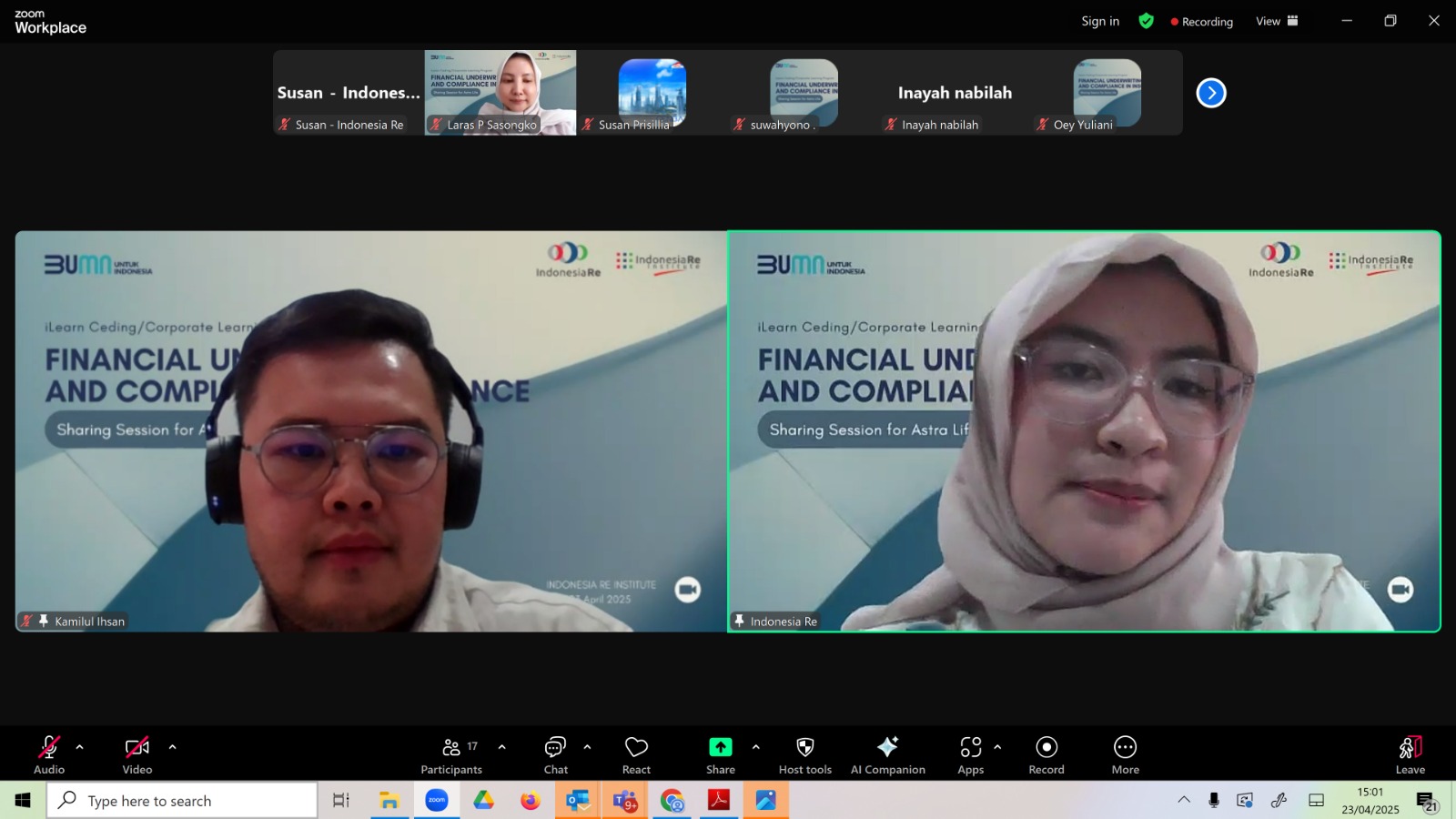The height and width of the screenshot is (819, 1456).
Task: Open the React emoji menu
Action: [x=636, y=755]
